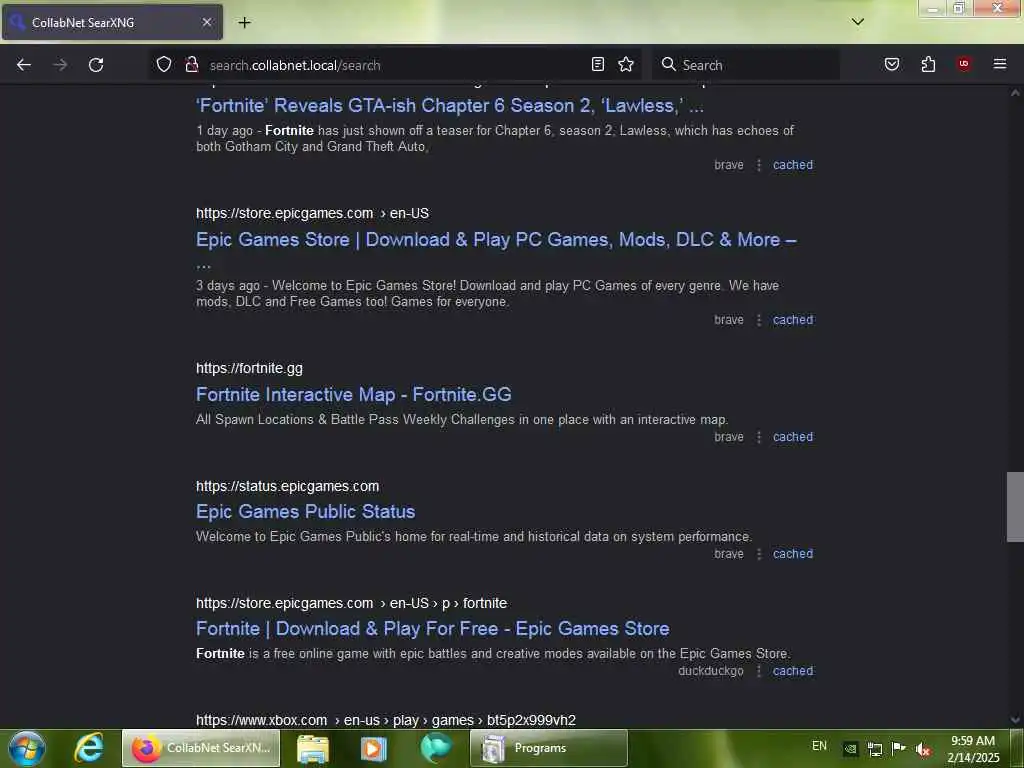1024x768 pixels.
Task: Click the scrollbar up arrow
Action: (1014, 93)
